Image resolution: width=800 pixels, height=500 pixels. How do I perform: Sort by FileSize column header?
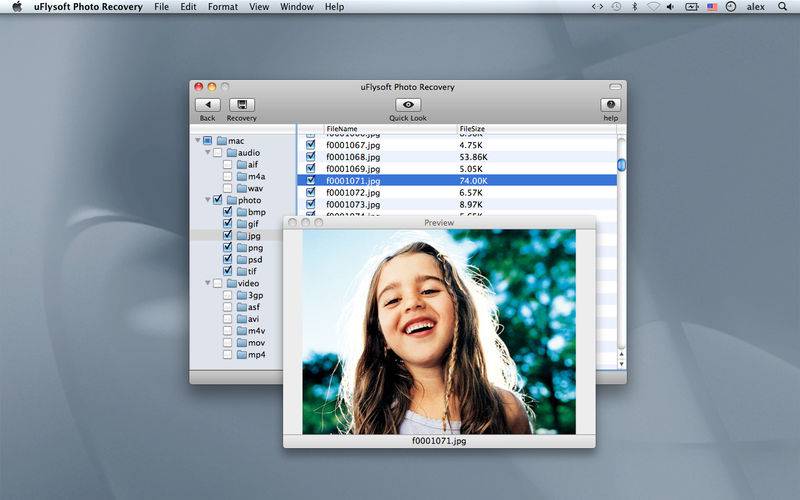click(x=537, y=129)
